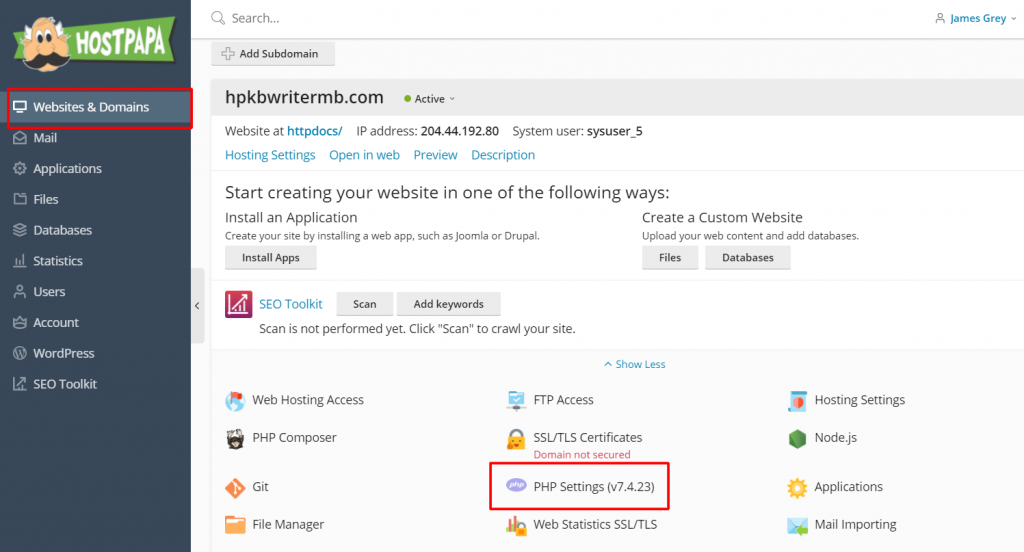Click the Files folder icon in sidebar
Viewport: 1024px width, 552px height.
pos(20,199)
